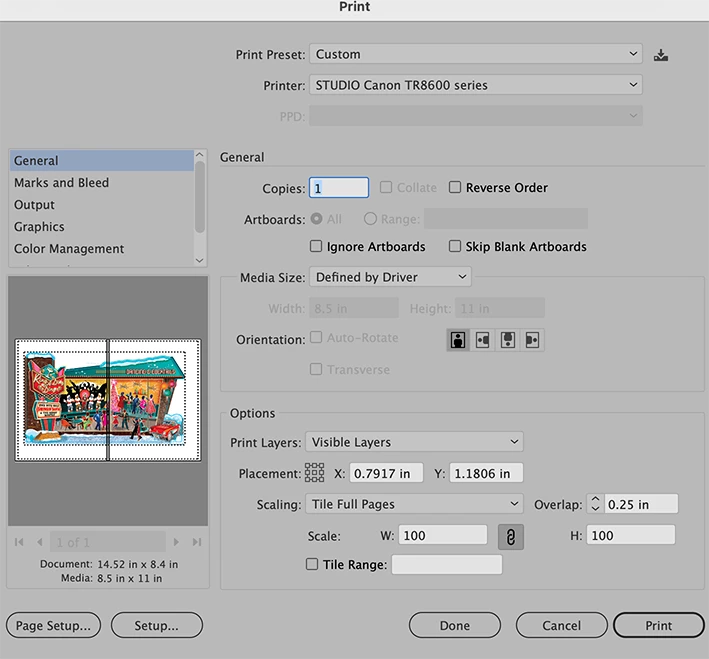Click the Copies input field
The image size is (709, 659).
[x=339, y=188]
